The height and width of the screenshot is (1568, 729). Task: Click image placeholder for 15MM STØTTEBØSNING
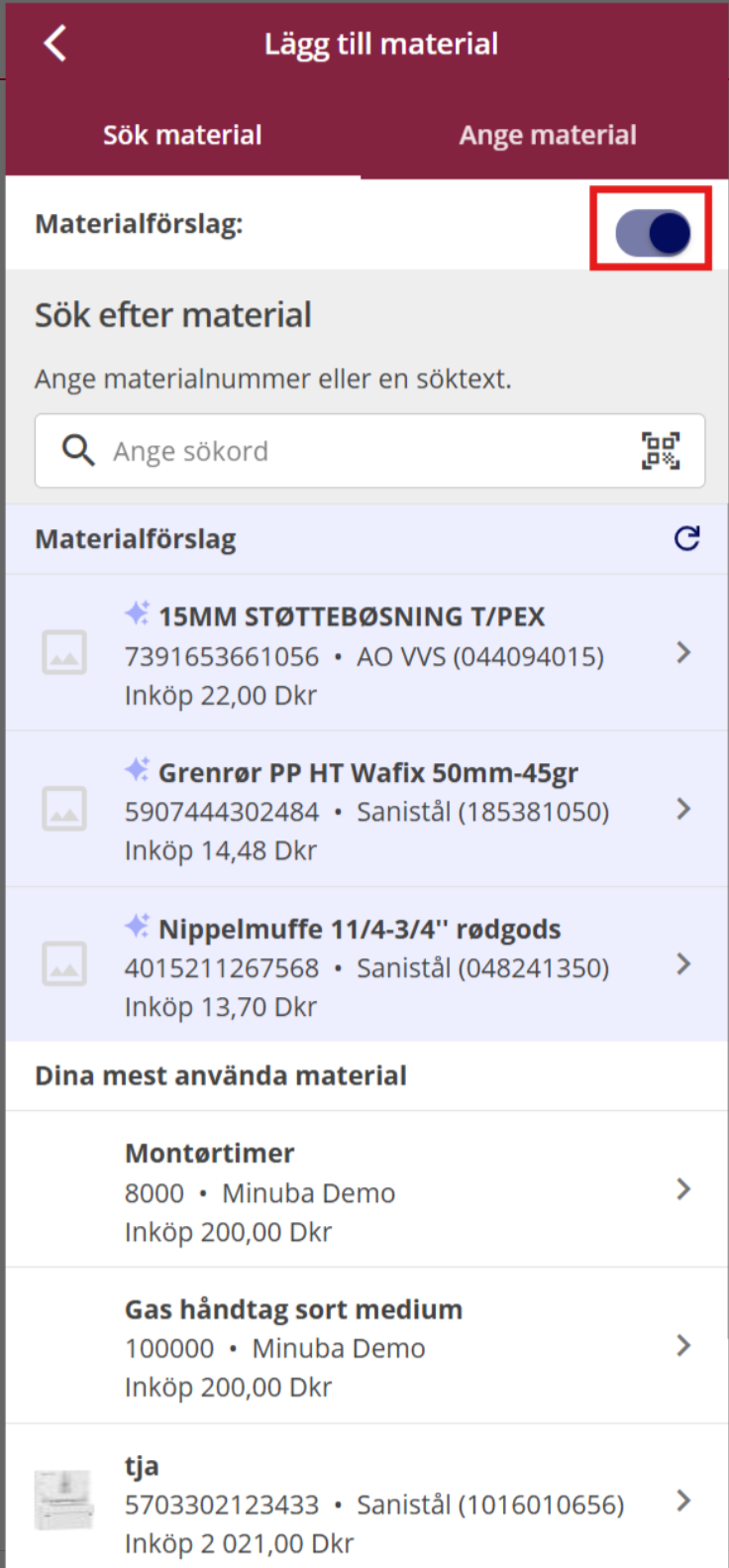64,653
